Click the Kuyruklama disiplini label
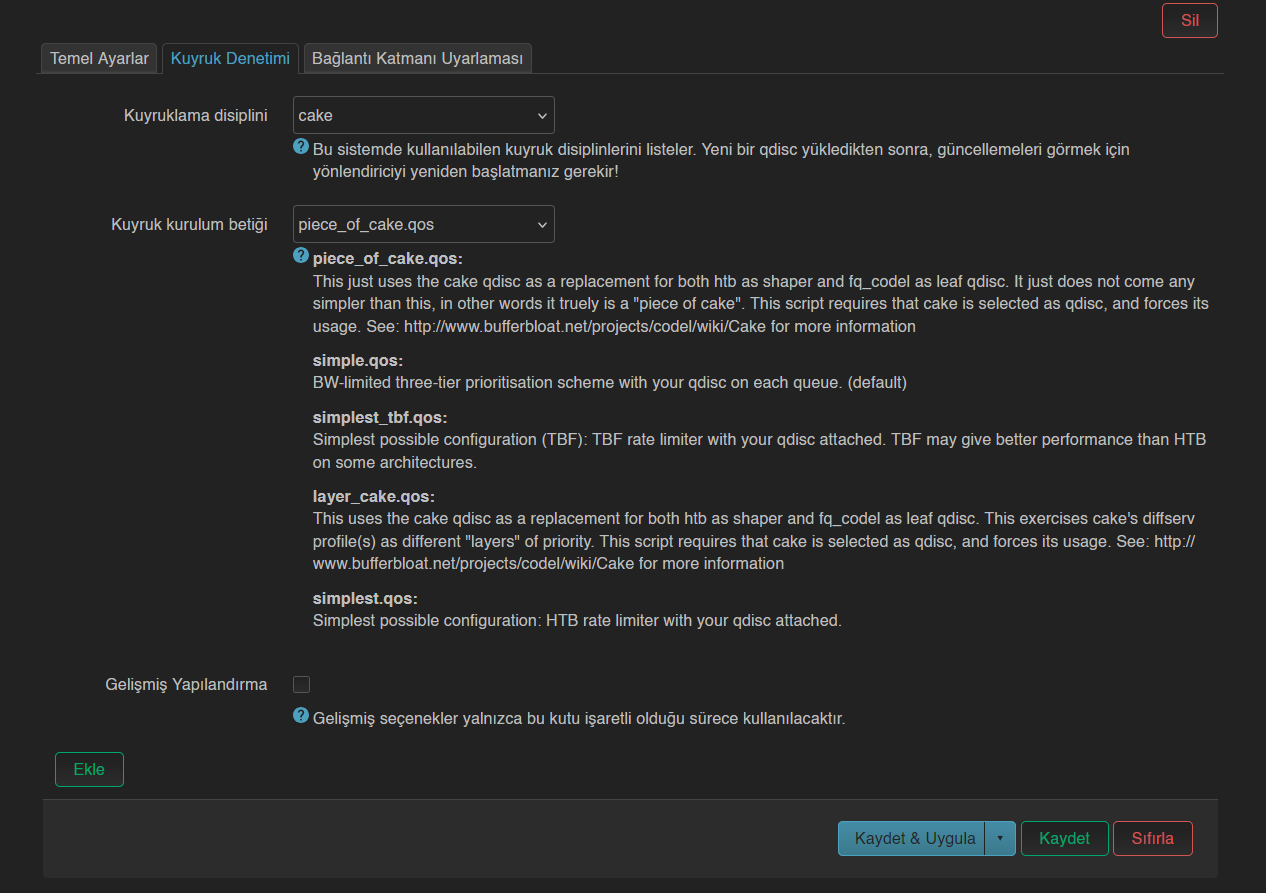 click(x=196, y=115)
